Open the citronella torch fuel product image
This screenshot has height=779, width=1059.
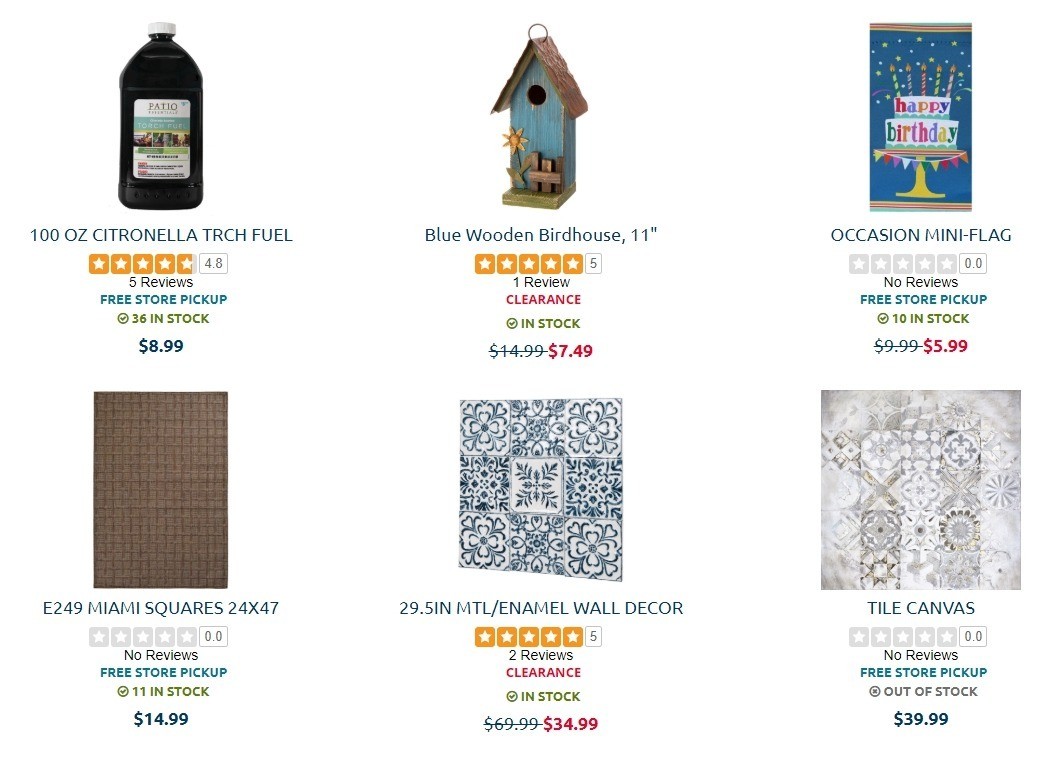pos(161,116)
